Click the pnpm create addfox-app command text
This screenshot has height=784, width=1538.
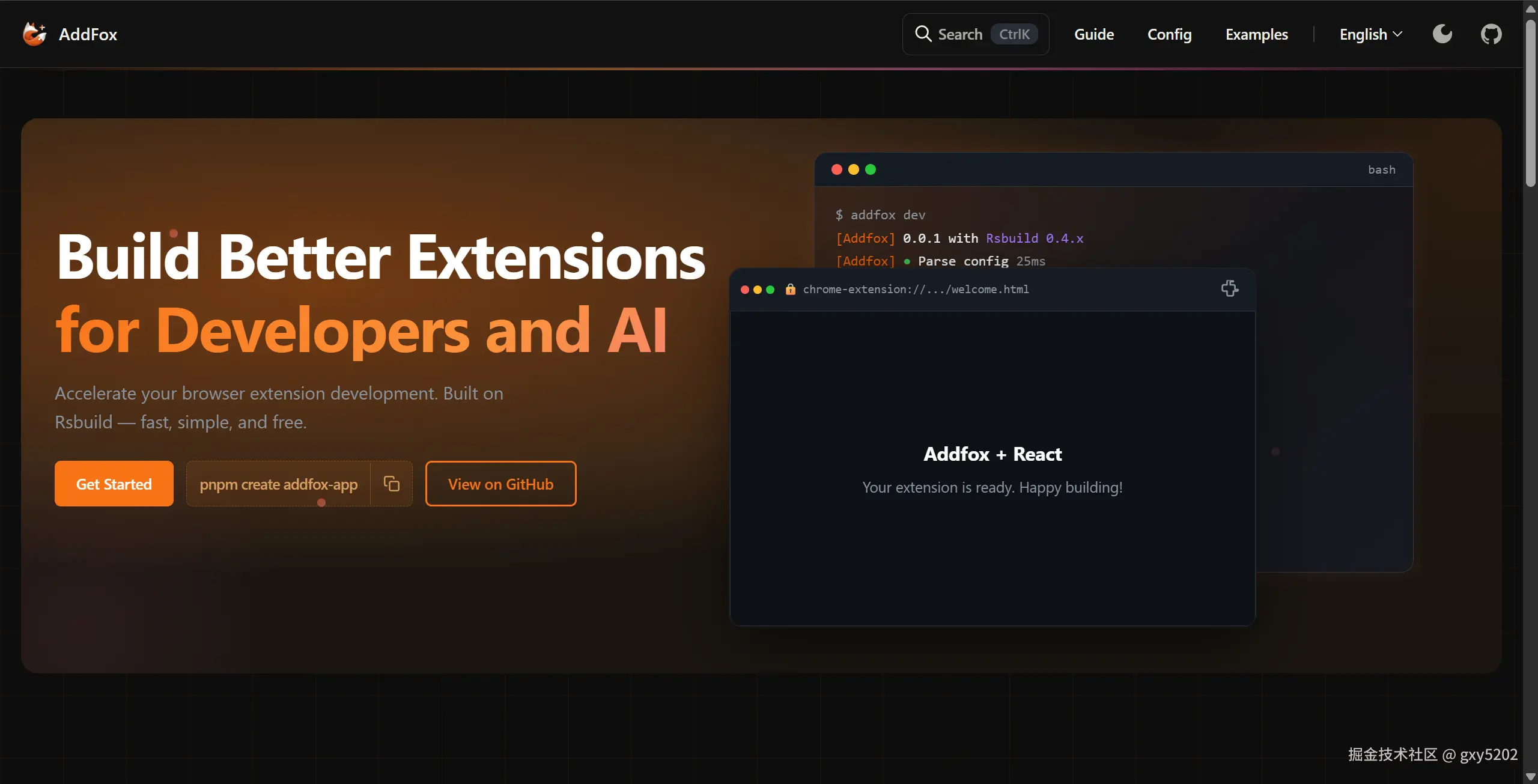[x=278, y=484]
